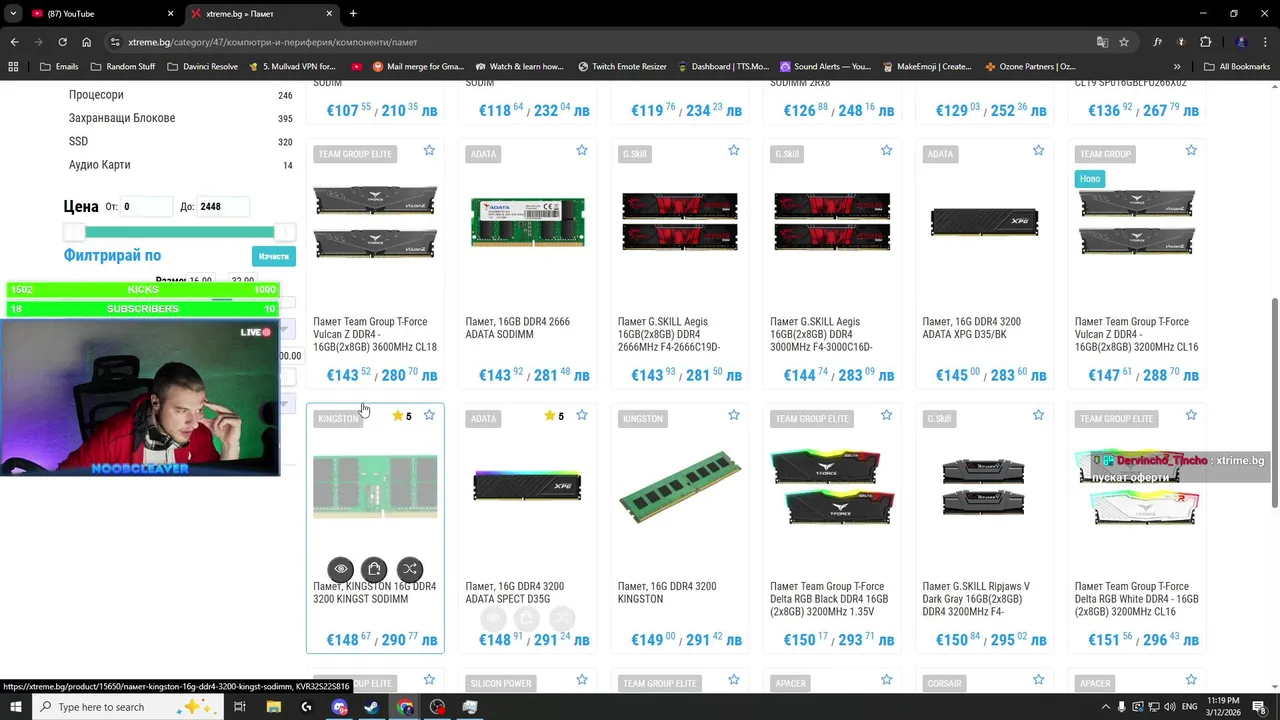This screenshot has height=720, width=1280.
Task: Click volume speaker icon in system tray
Action: coord(1171,707)
